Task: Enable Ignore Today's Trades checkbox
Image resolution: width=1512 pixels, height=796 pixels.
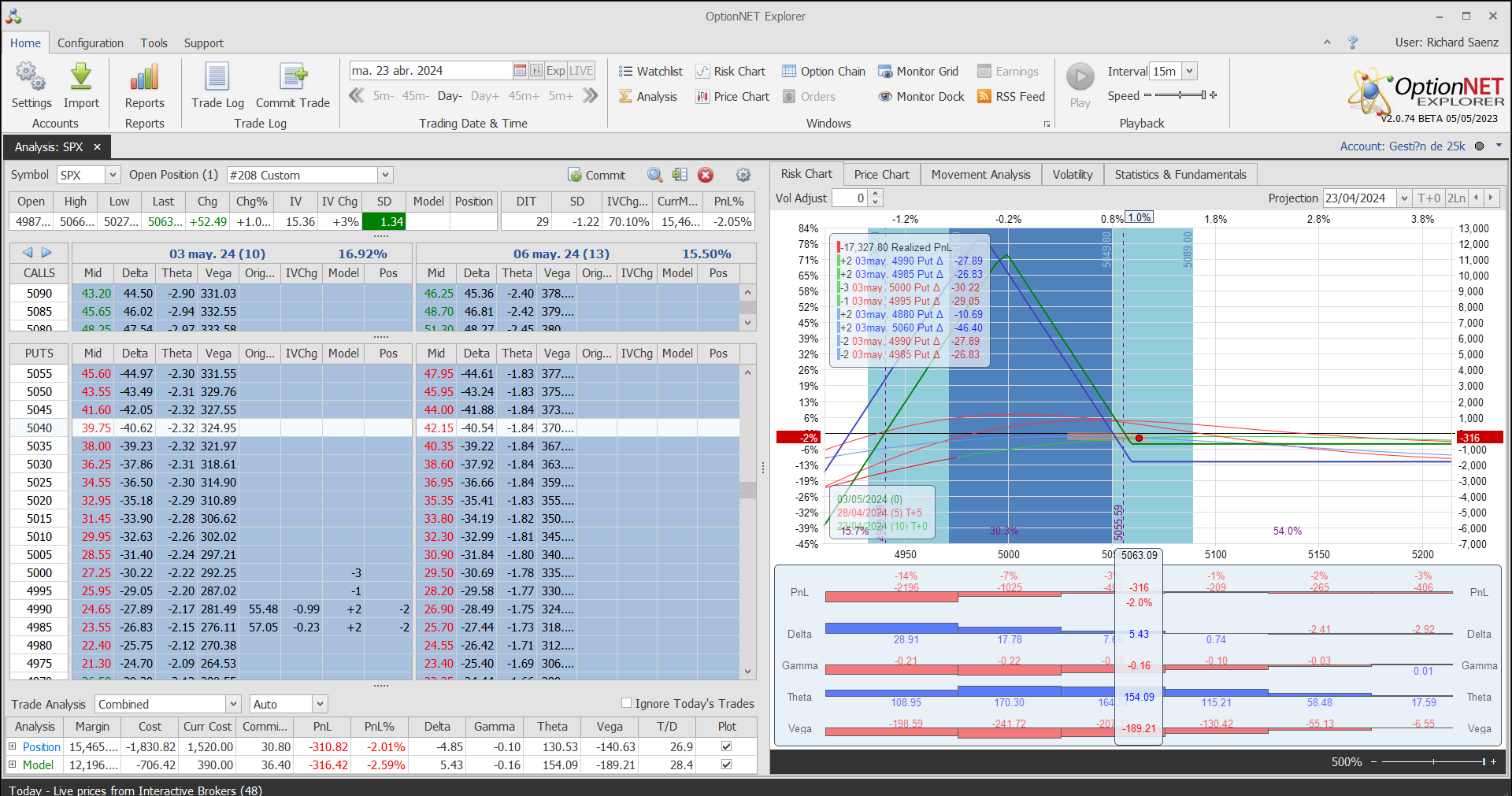Action: click(627, 703)
